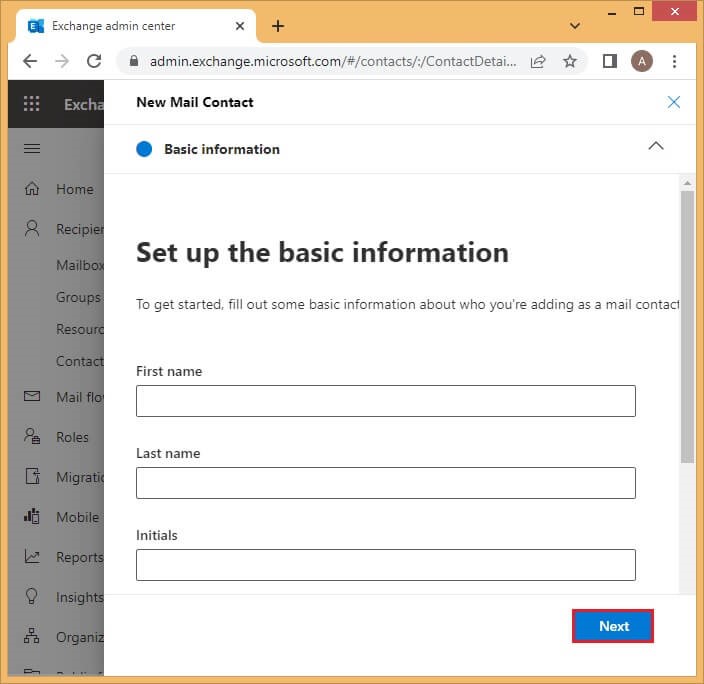
Task: Collapse the Basic information section chevron
Action: (656, 146)
